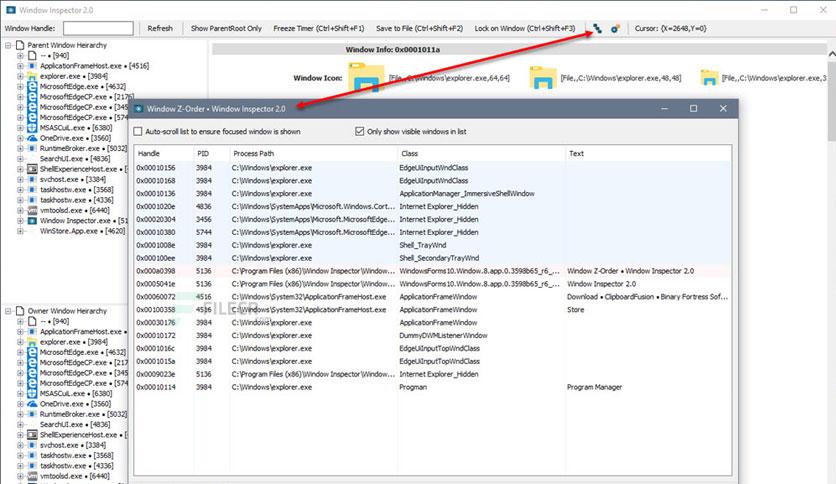Enable auto-scroll list checkbox

click(138, 131)
